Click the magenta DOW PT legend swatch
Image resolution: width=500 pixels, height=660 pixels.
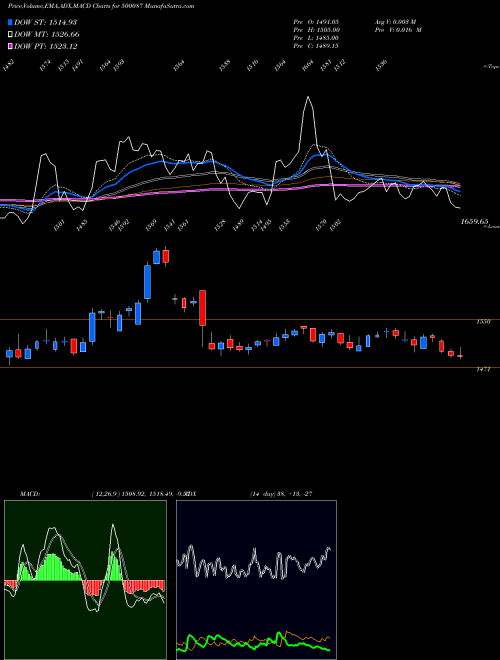coord(10,46)
